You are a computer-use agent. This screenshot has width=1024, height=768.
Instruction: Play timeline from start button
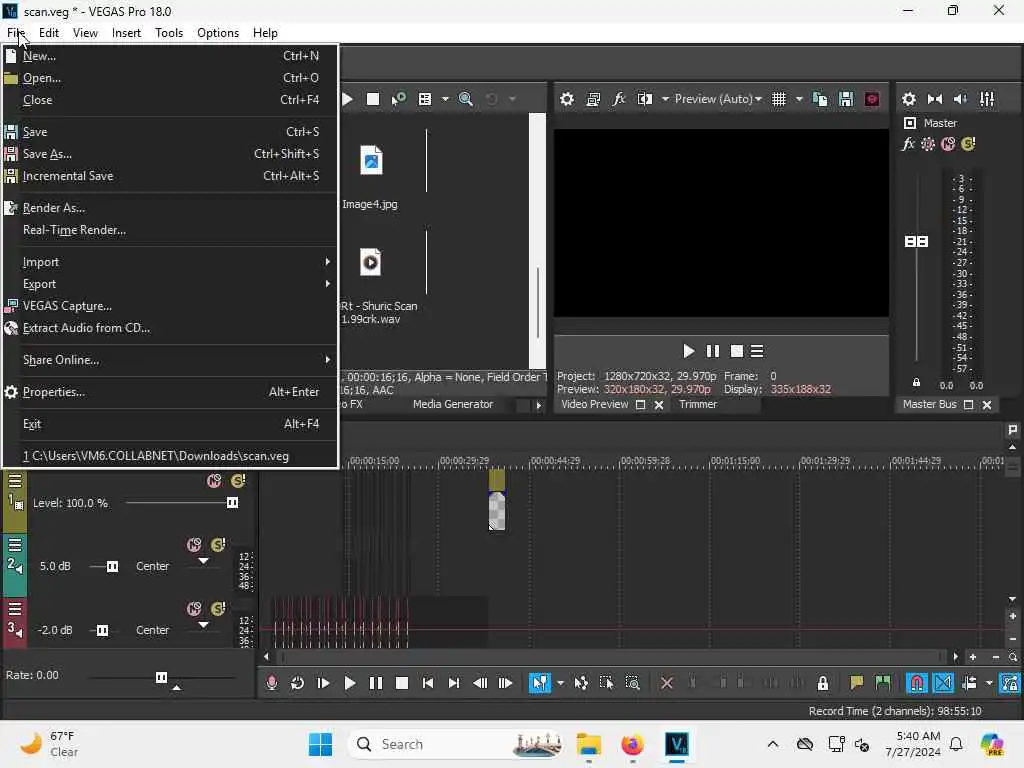323,683
